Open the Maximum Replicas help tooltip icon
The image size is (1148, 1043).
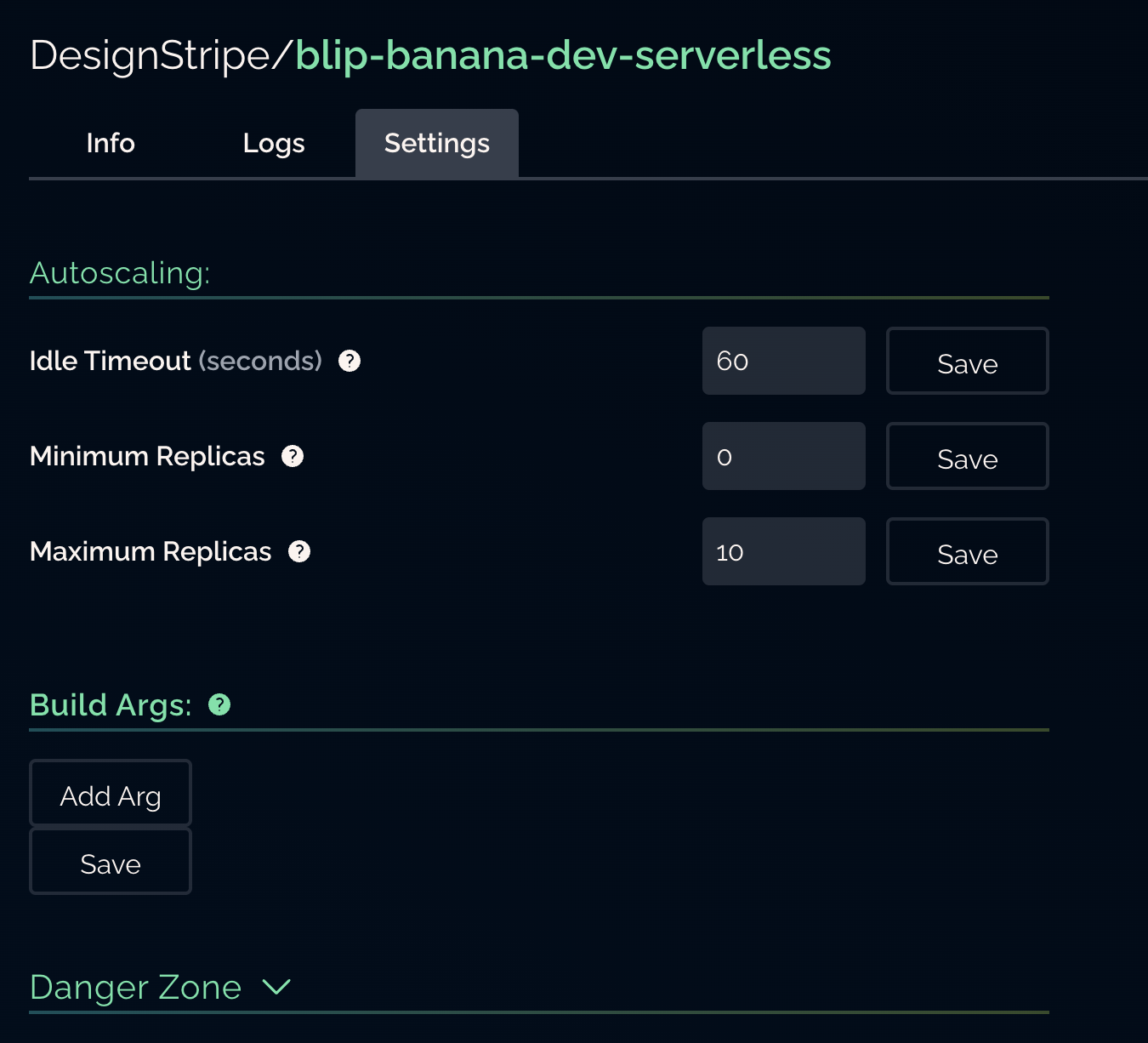point(299,551)
